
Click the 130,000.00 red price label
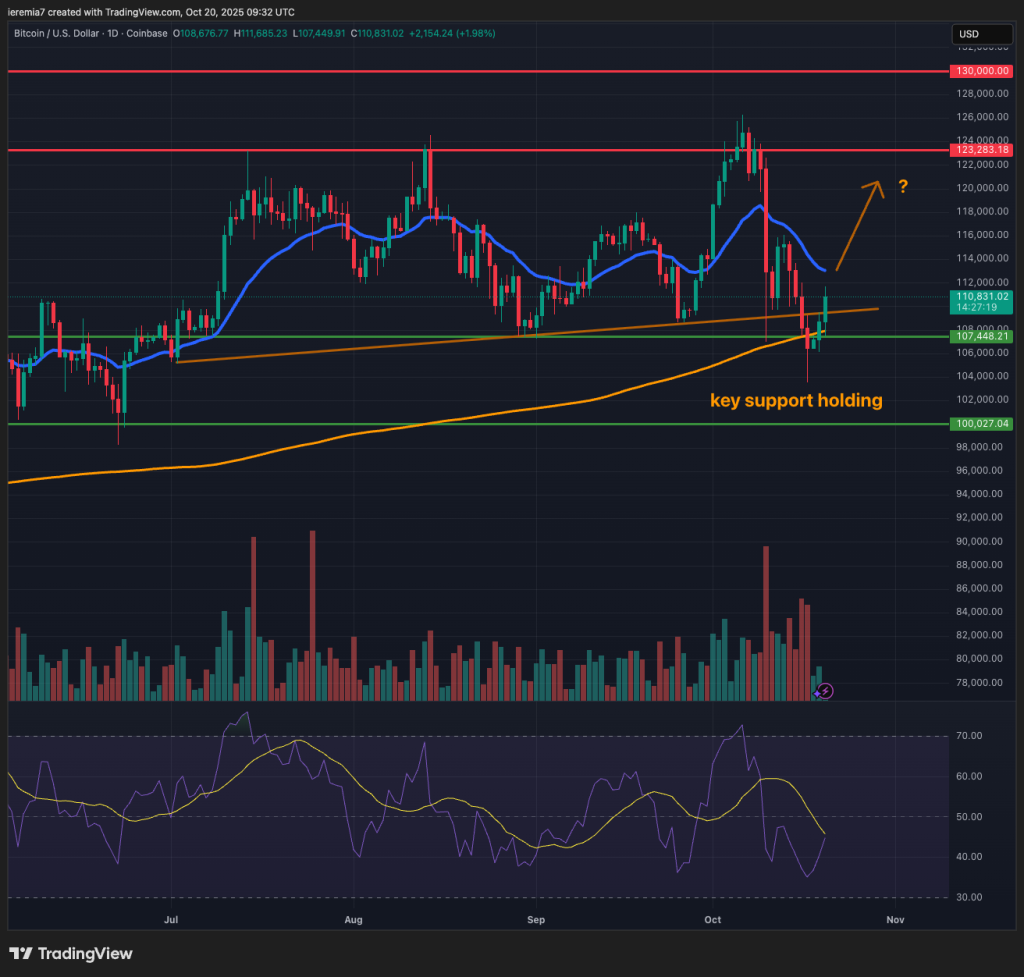[980, 72]
